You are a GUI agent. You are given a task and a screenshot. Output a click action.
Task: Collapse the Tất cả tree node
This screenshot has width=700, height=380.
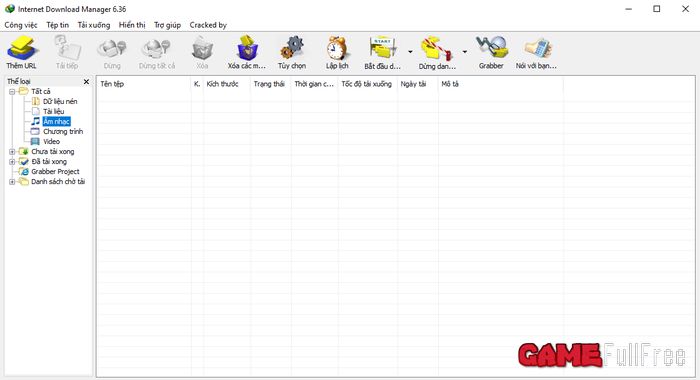(12, 92)
